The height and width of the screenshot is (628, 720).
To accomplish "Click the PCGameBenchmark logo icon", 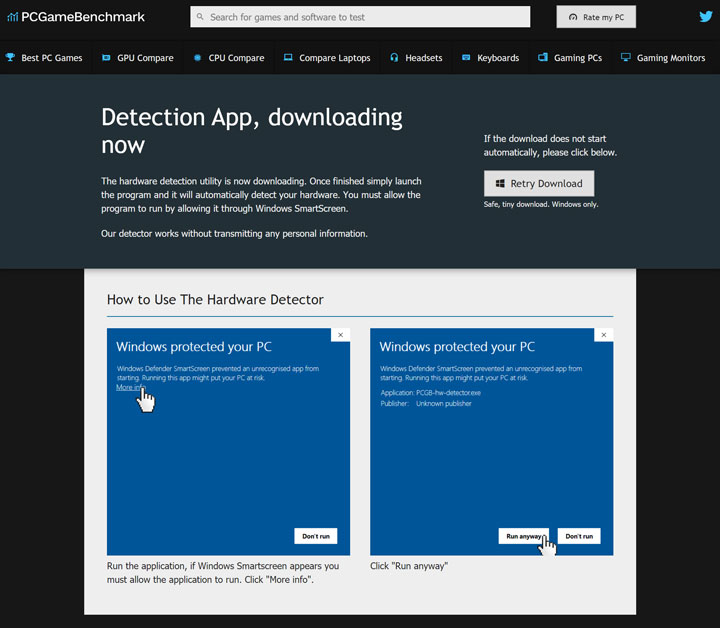I will 12,17.
